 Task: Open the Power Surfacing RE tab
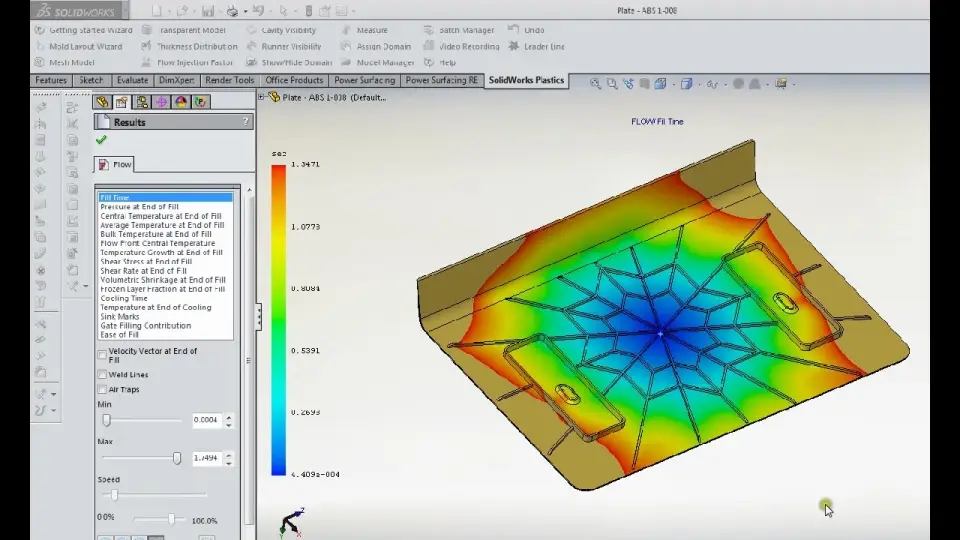point(441,80)
